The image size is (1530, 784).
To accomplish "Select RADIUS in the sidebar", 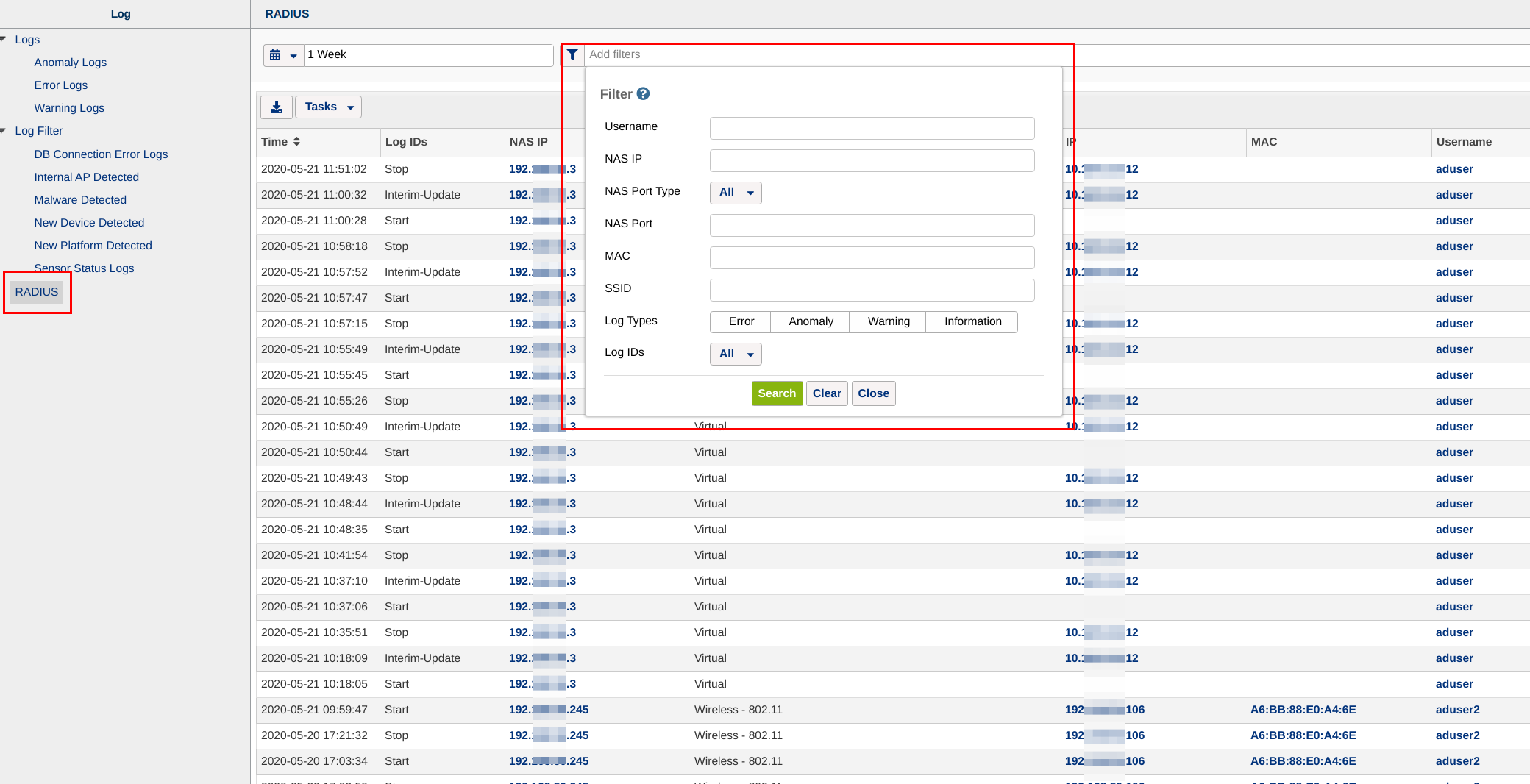I will [37, 292].
